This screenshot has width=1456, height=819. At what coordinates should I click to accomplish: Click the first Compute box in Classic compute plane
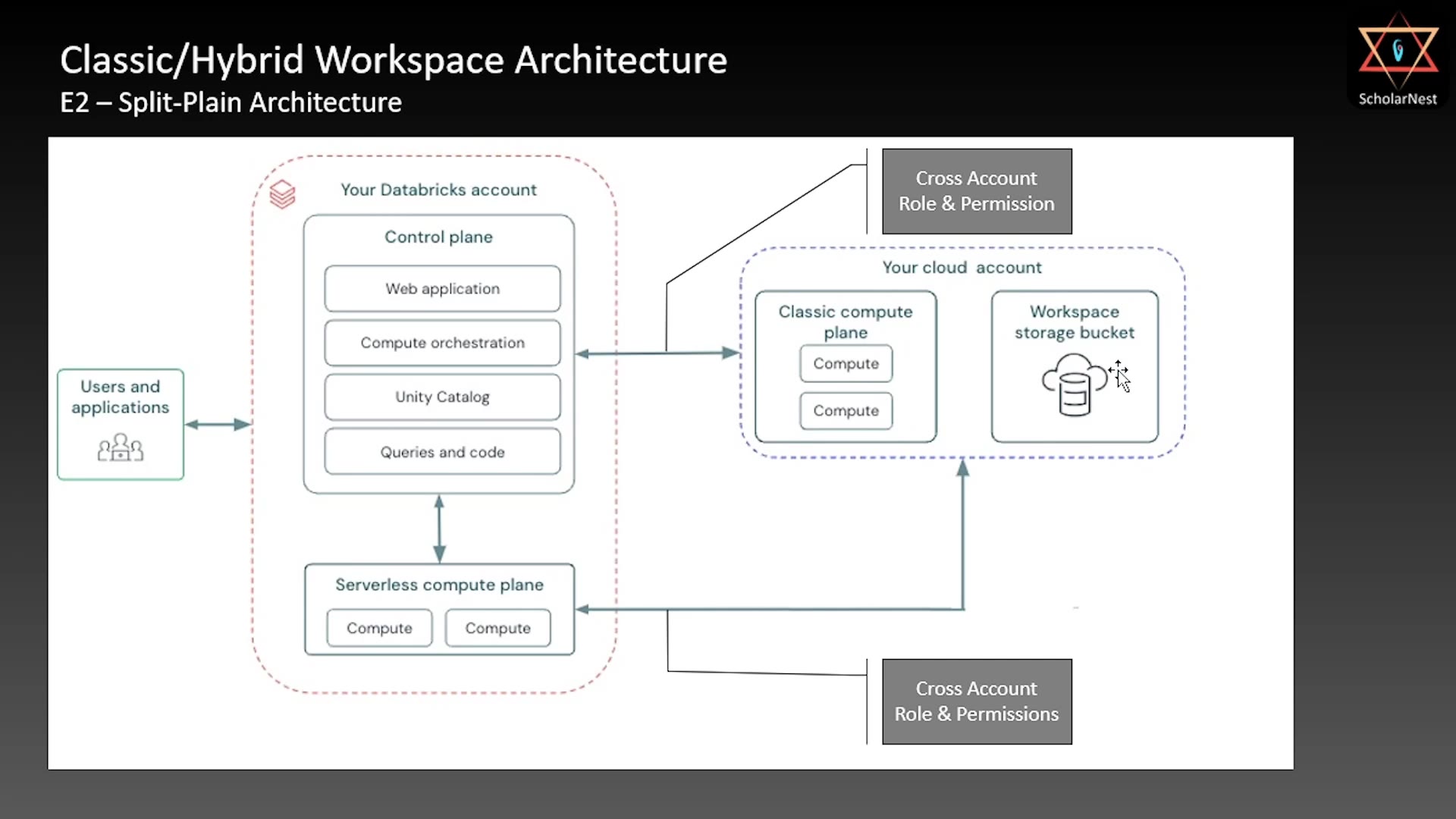tap(846, 364)
